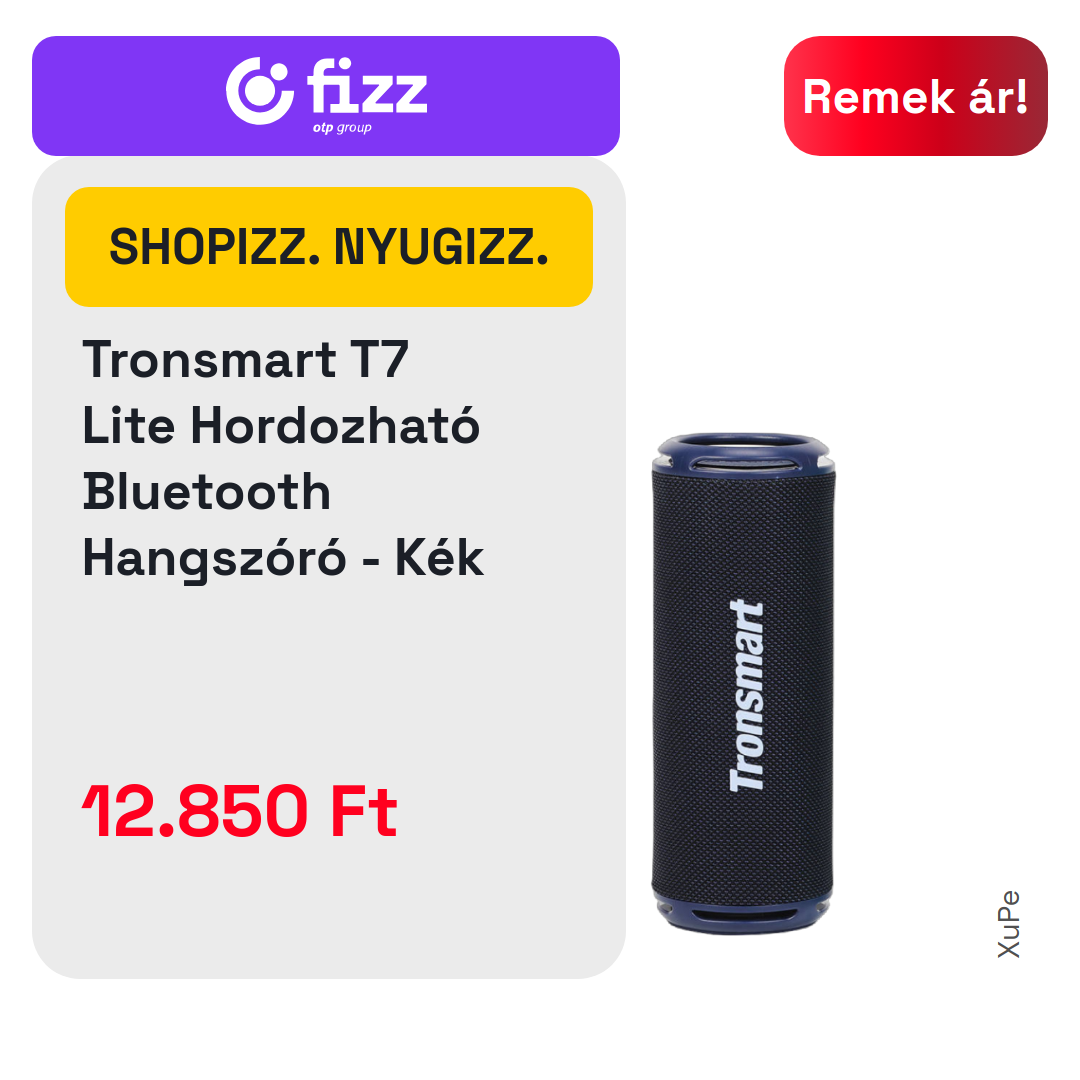The width and height of the screenshot is (1080, 1080).
Task: Click the Hangszóró - Kék title line
Action: (x=283, y=559)
